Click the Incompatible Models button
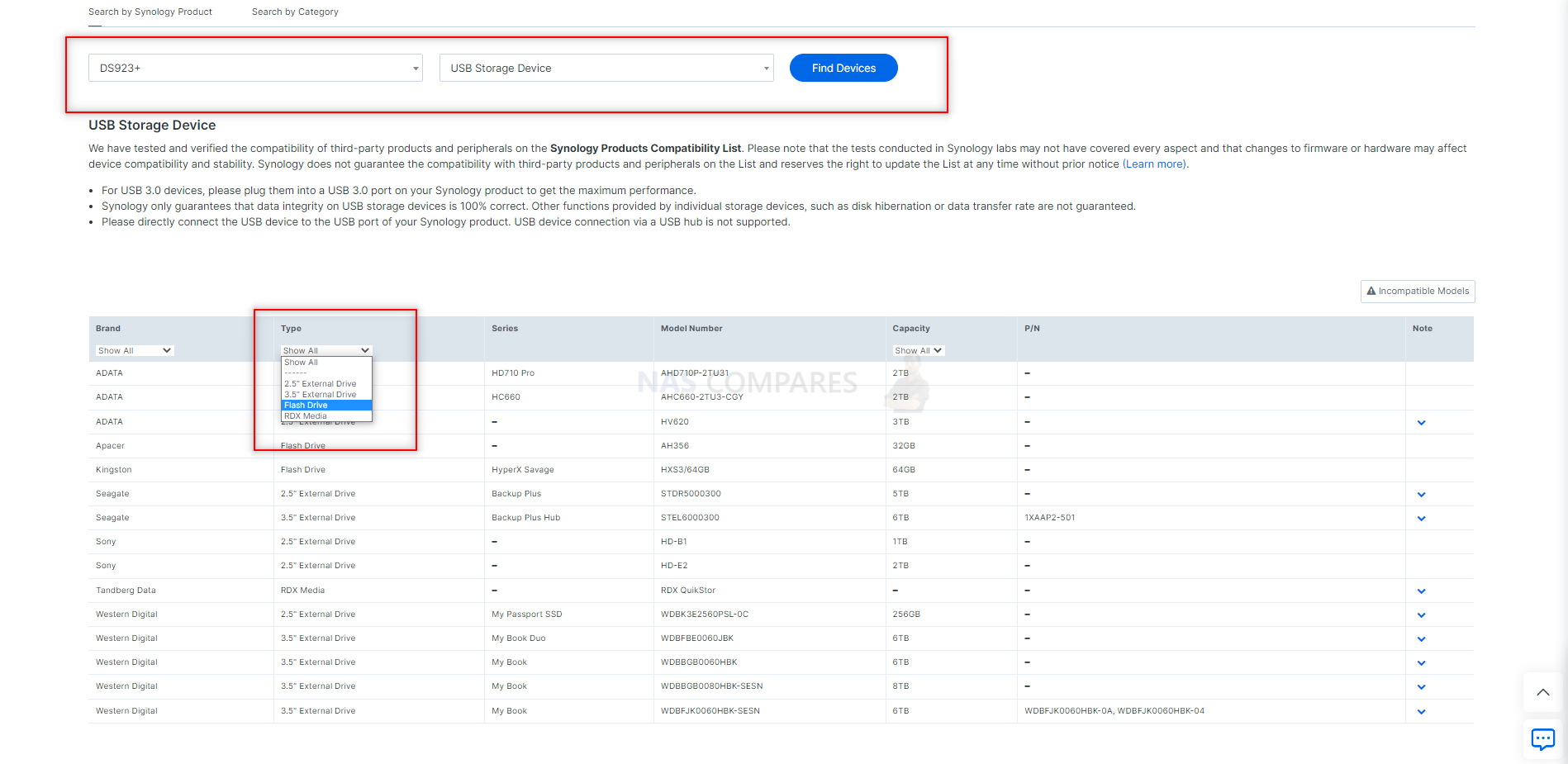The width and height of the screenshot is (1568, 764). pyautogui.click(x=1418, y=291)
